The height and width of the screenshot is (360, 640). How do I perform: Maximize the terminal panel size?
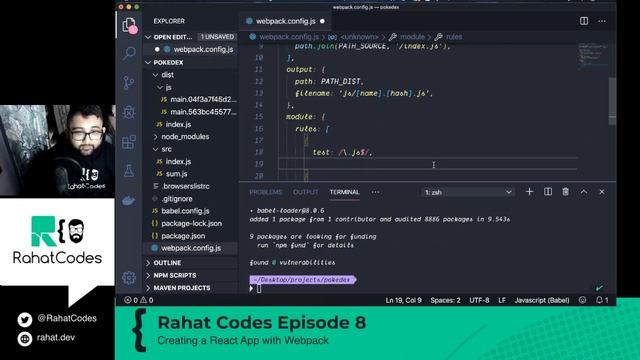[x=584, y=192]
